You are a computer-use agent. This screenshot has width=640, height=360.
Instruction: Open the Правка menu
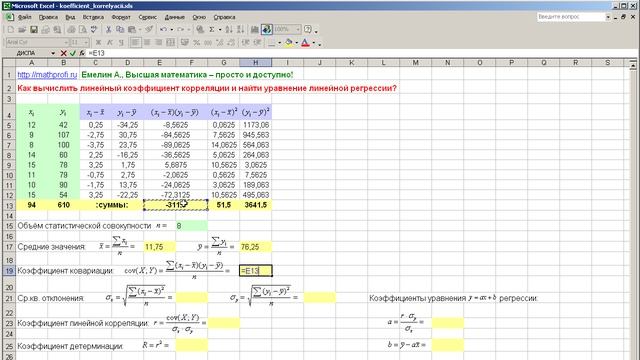(48, 17)
